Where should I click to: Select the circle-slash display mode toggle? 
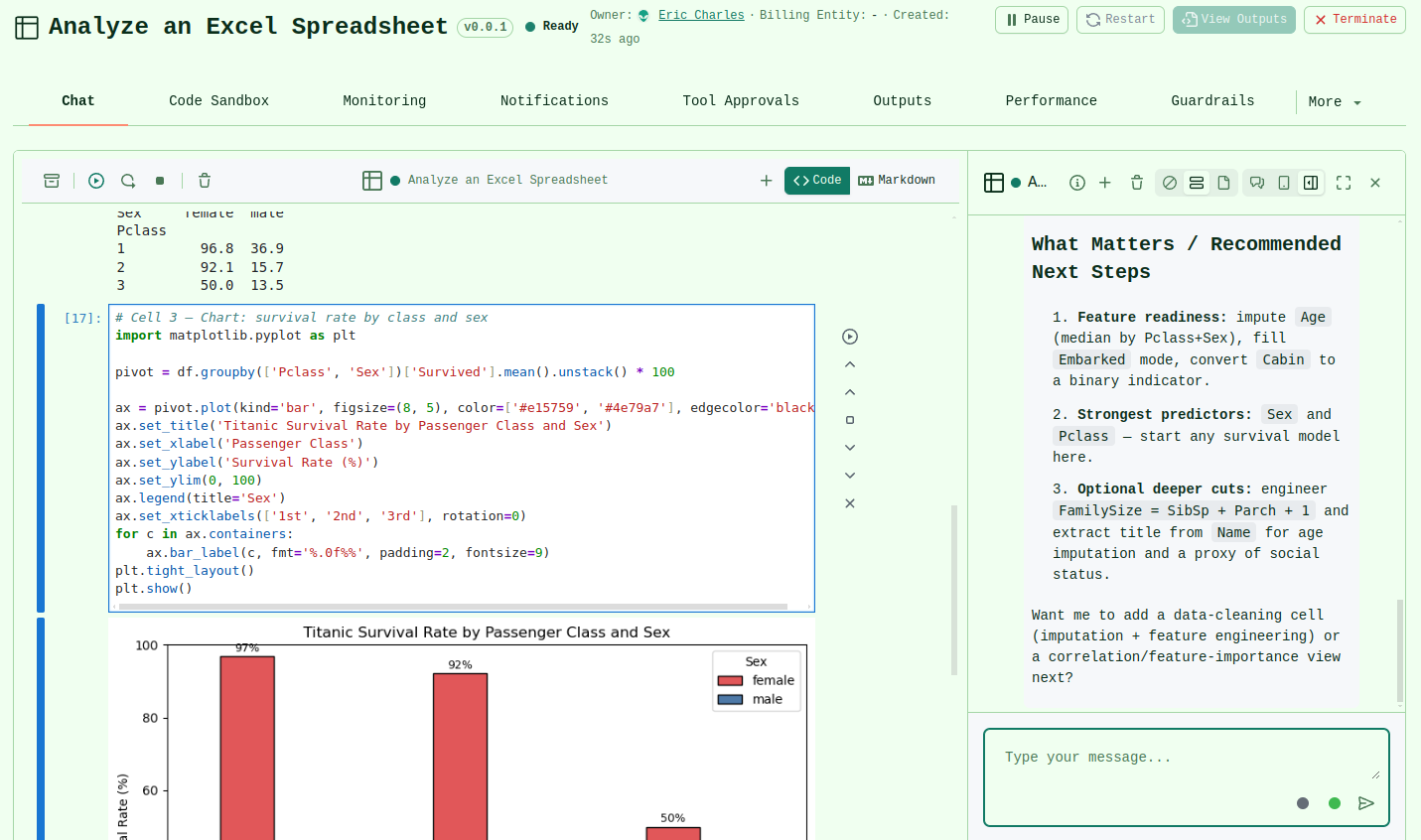point(1170,183)
